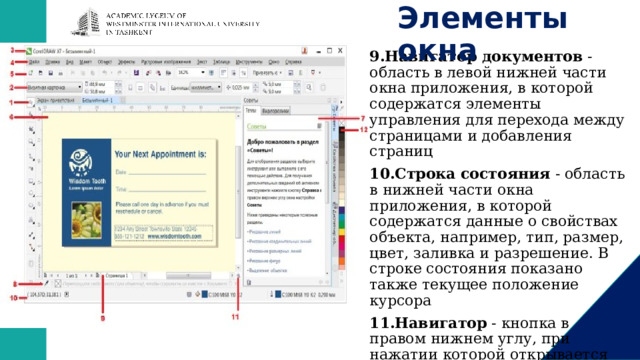The height and width of the screenshot is (360, 640).
Task: Click the purple Import icon in toolbar
Action: tap(136, 73)
